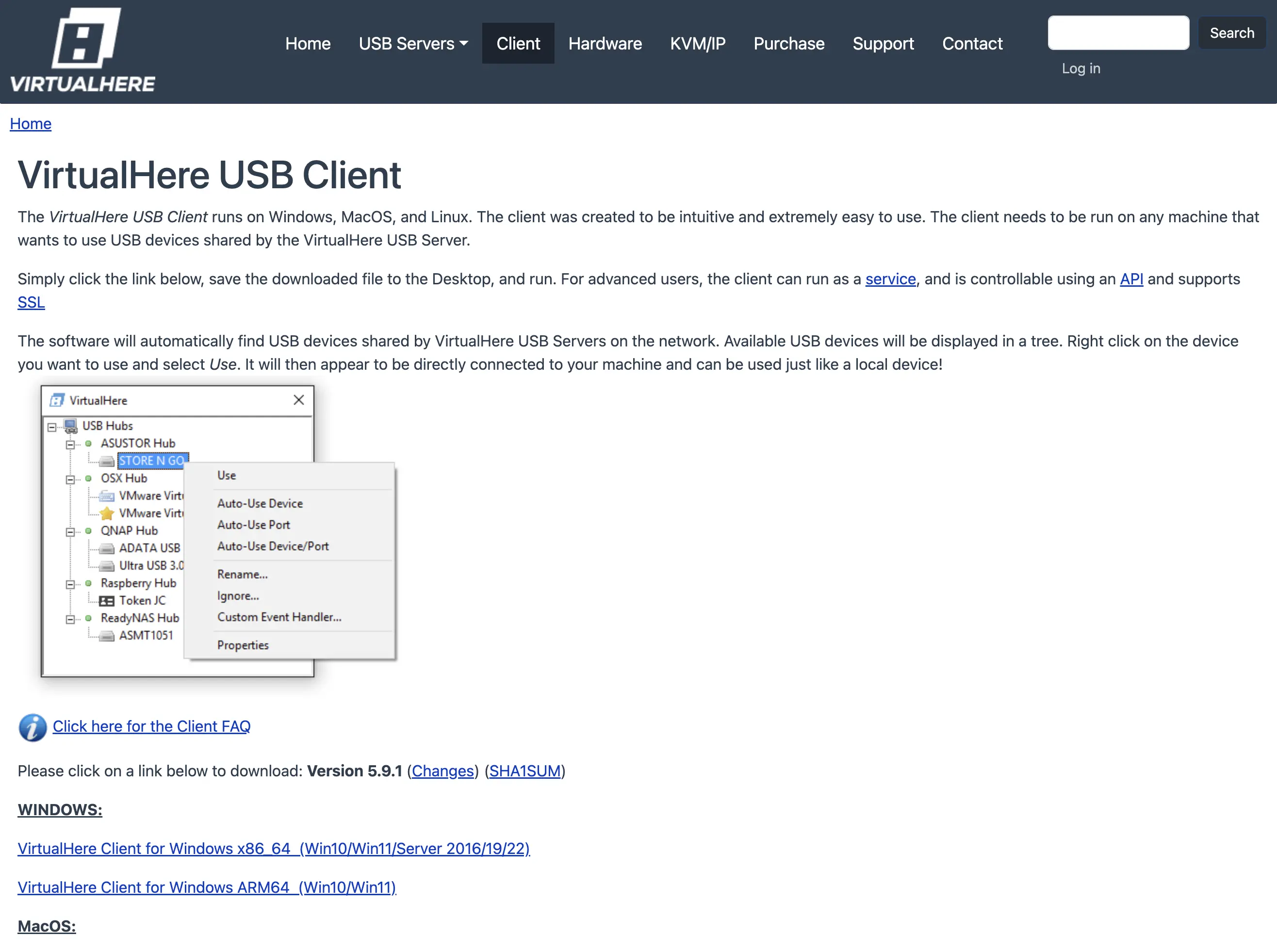Navigate to the Purchase page
Image resolution: width=1277 pixels, height=952 pixels.
tap(789, 43)
